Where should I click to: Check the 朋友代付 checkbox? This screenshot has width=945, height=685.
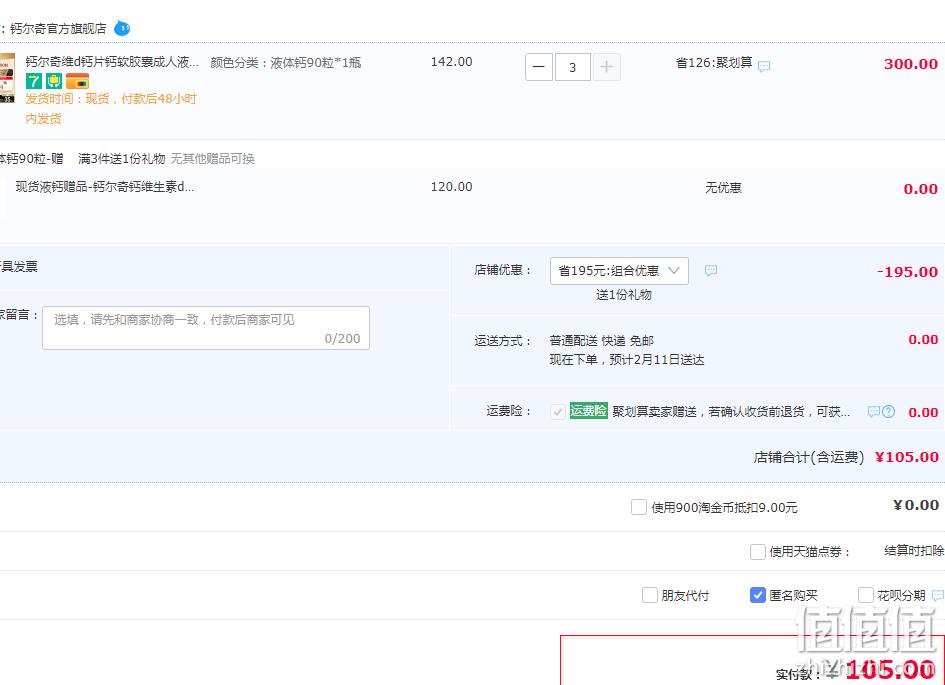[650, 595]
